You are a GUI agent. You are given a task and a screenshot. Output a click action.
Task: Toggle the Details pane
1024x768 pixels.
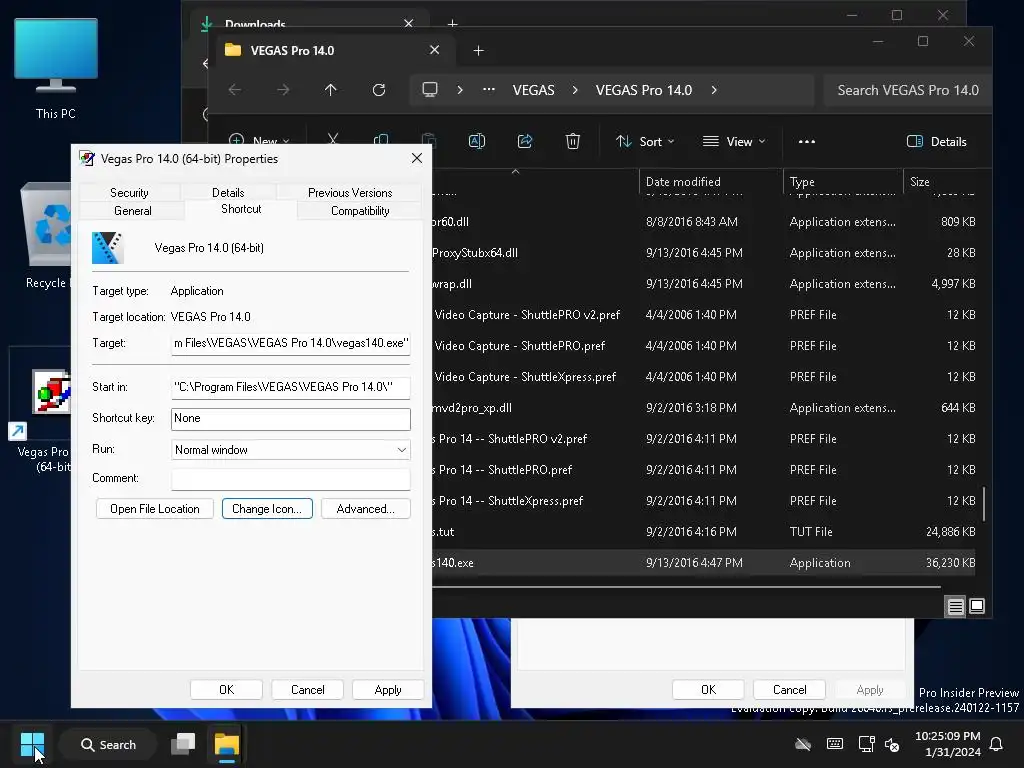pyautogui.click(x=936, y=141)
